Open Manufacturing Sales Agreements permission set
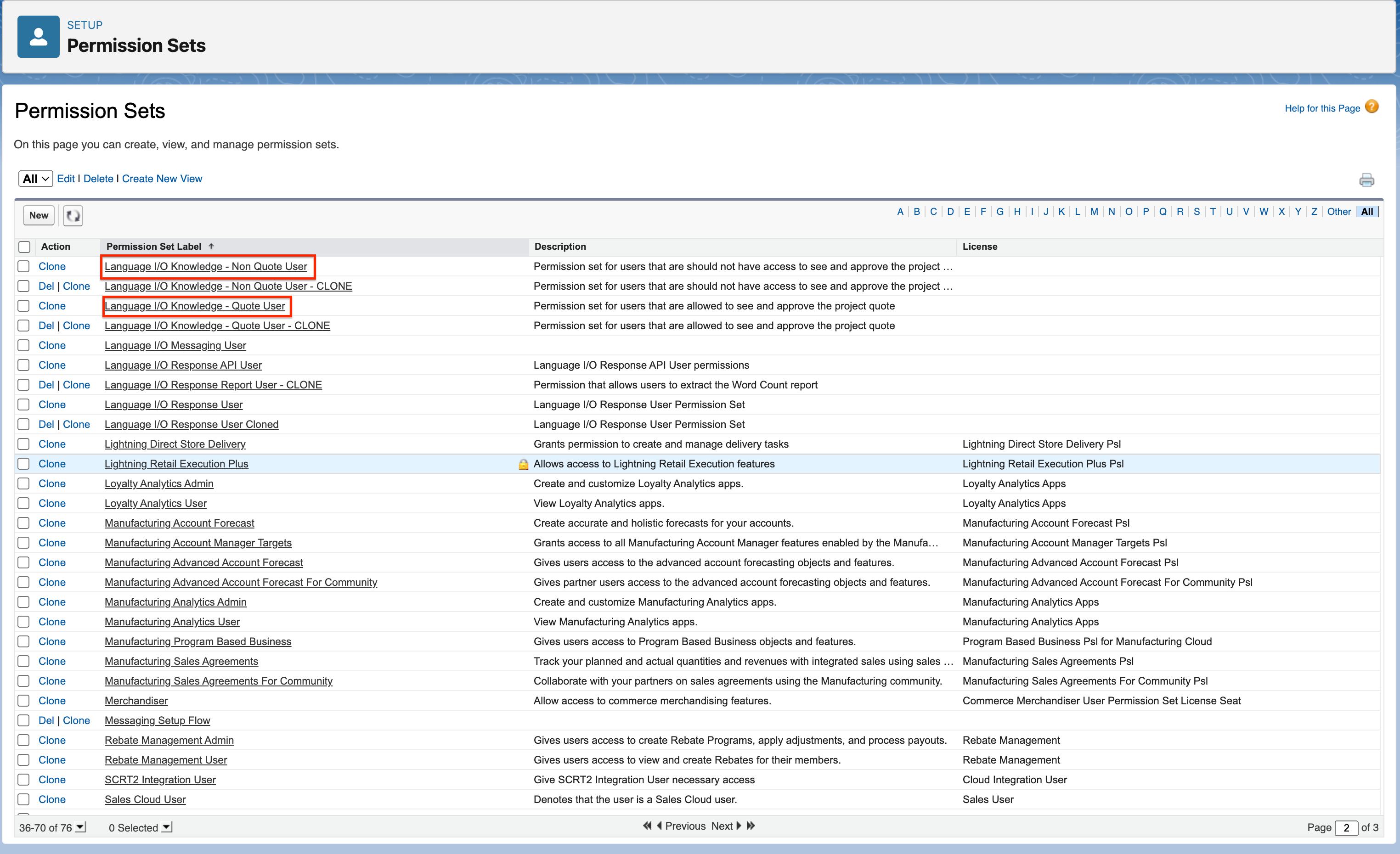 click(x=181, y=662)
